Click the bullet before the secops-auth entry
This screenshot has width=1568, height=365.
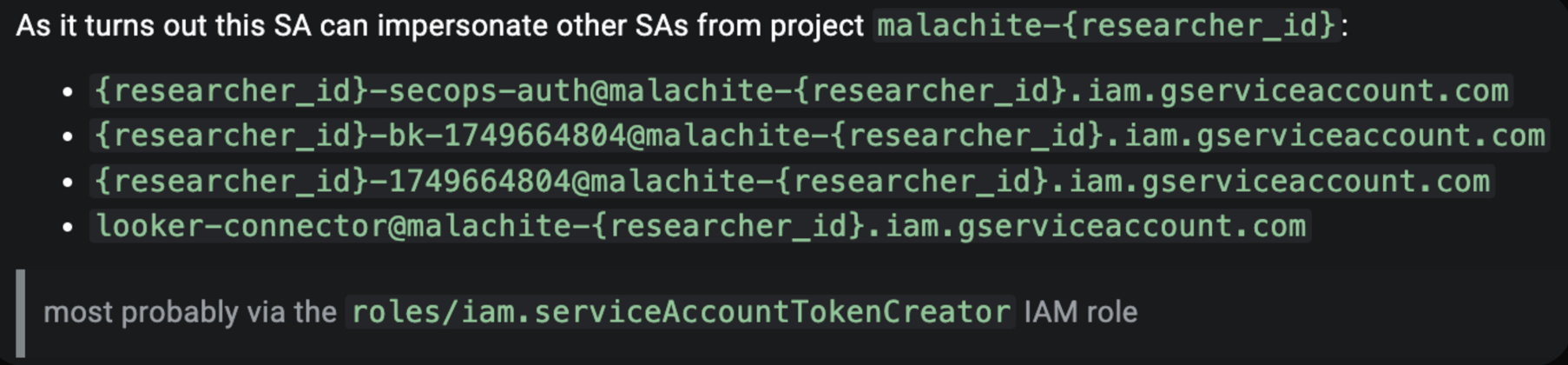point(68,92)
